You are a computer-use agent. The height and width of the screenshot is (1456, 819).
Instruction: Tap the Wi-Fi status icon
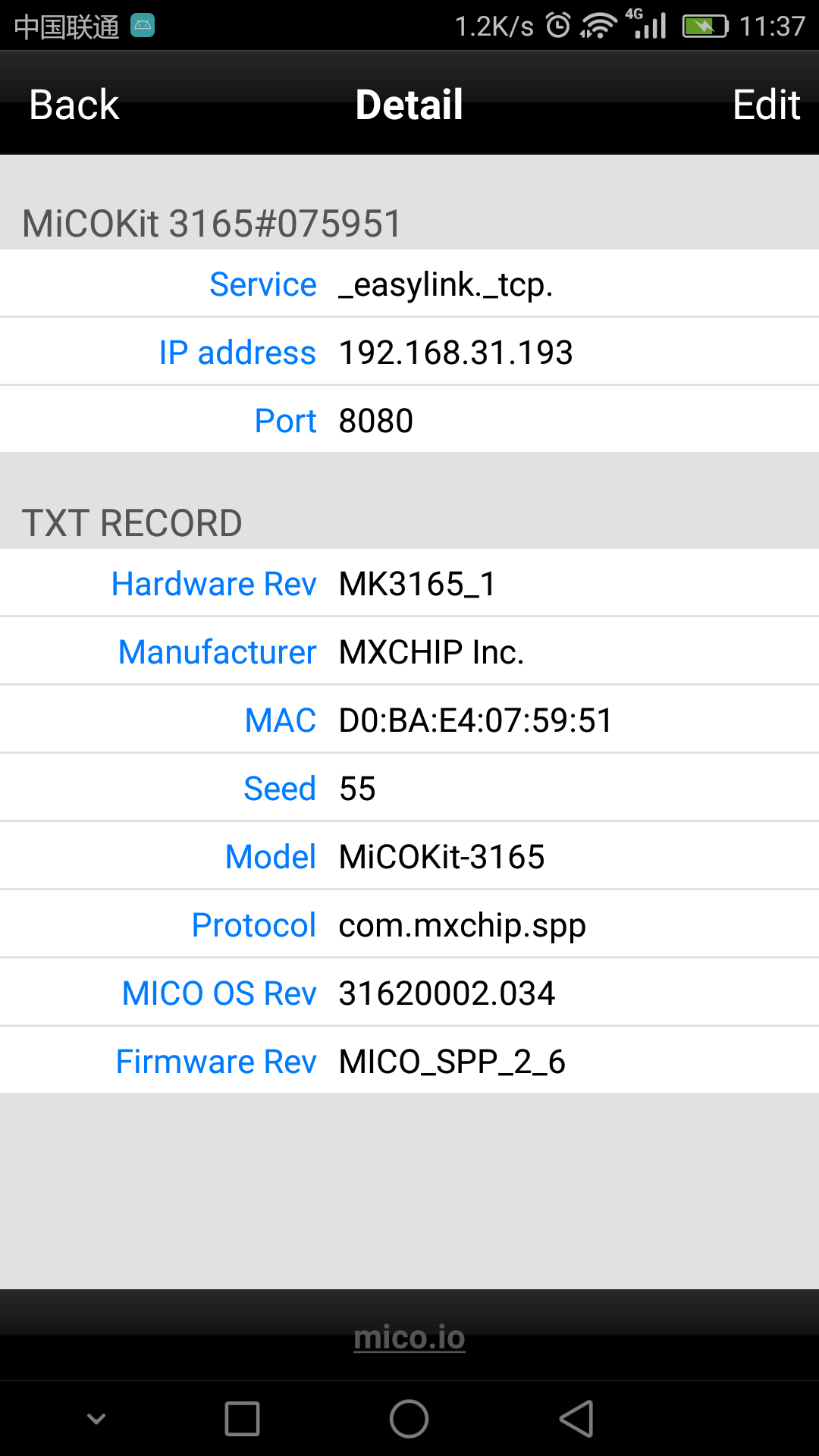[598, 26]
